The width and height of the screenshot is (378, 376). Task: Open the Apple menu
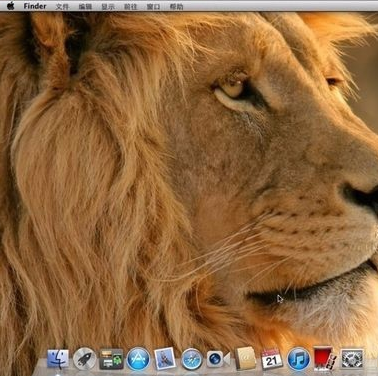click(11, 6)
